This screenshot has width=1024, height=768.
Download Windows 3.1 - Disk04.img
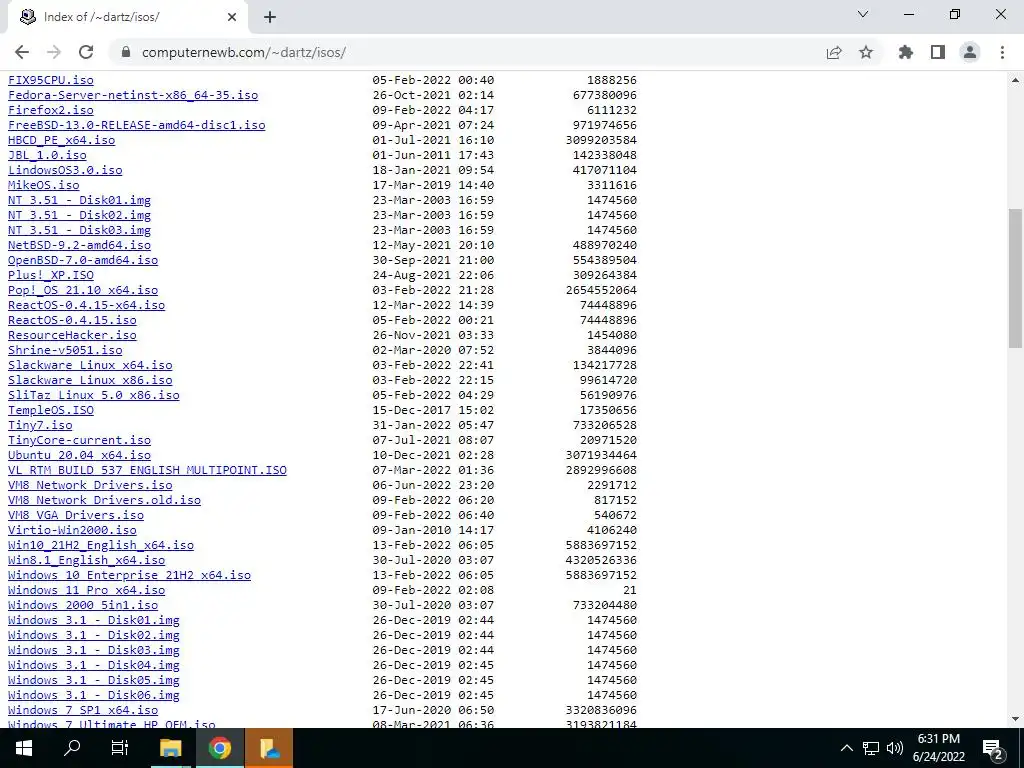pyautogui.click(x=93, y=665)
